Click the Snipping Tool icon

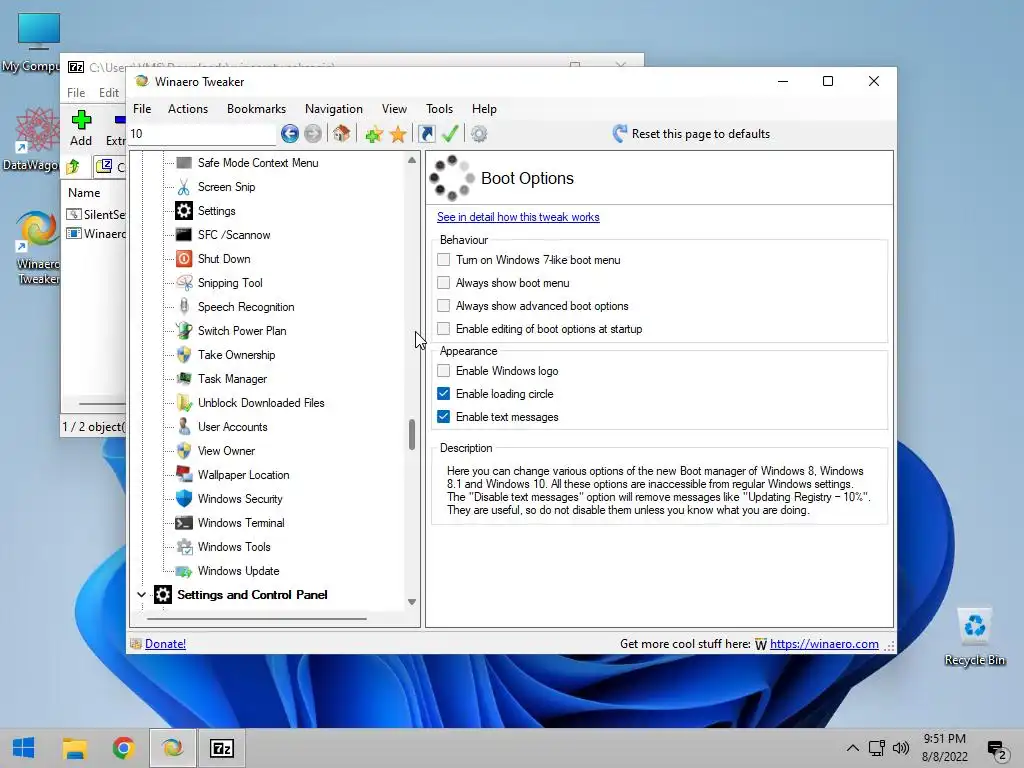pos(184,283)
